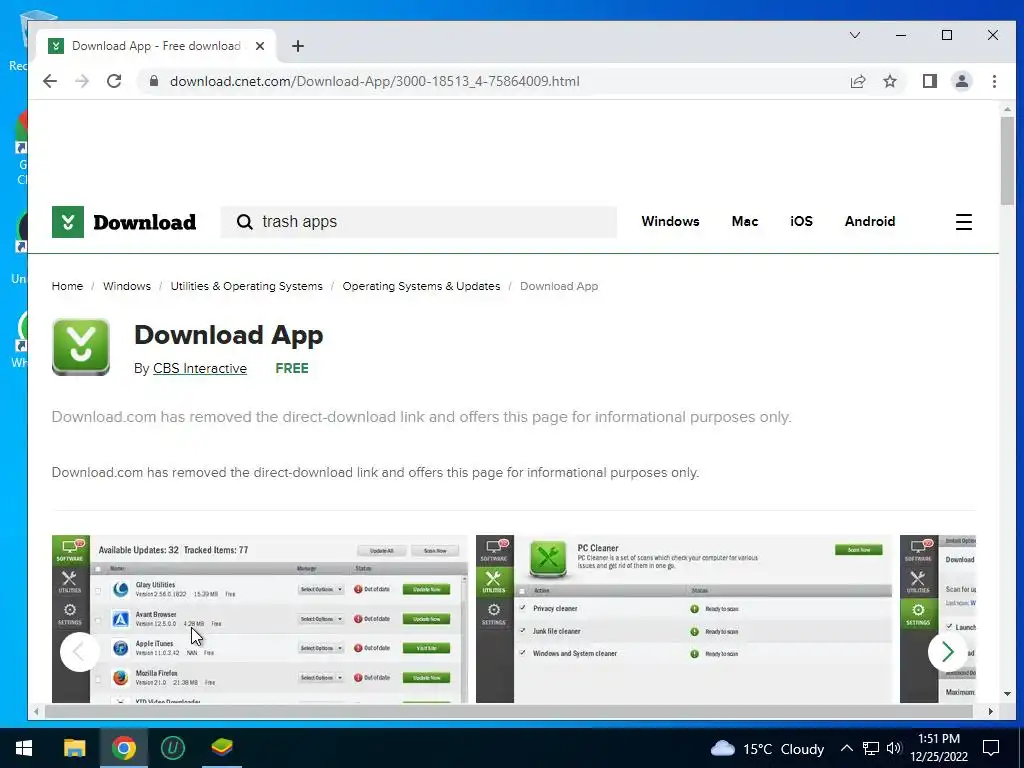The height and width of the screenshot is (768, 1024).
Task: Open CBS Interactive developer link
Action: [x=200, y=368]
